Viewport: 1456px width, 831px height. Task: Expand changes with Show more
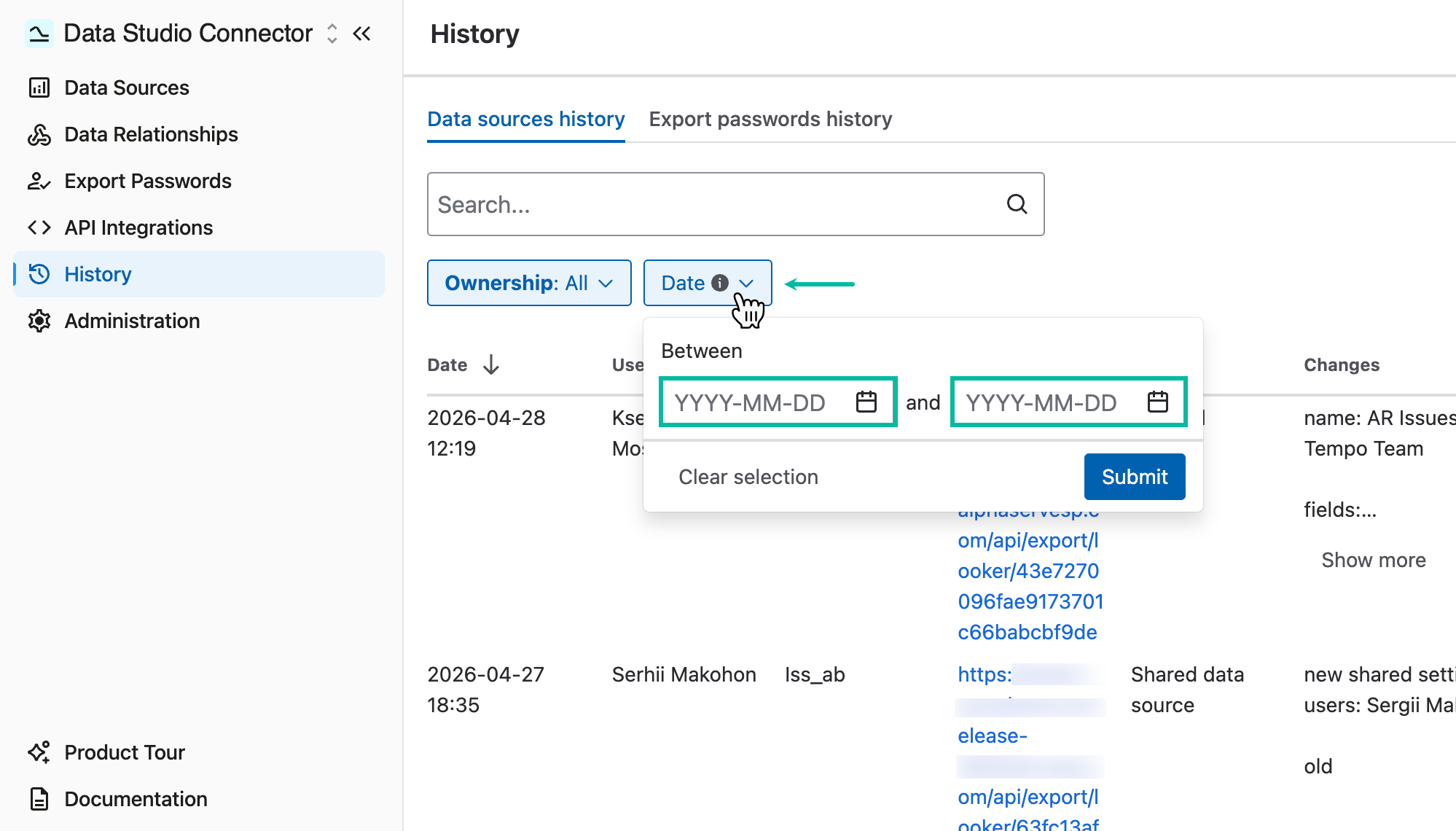click(1374, 560)
